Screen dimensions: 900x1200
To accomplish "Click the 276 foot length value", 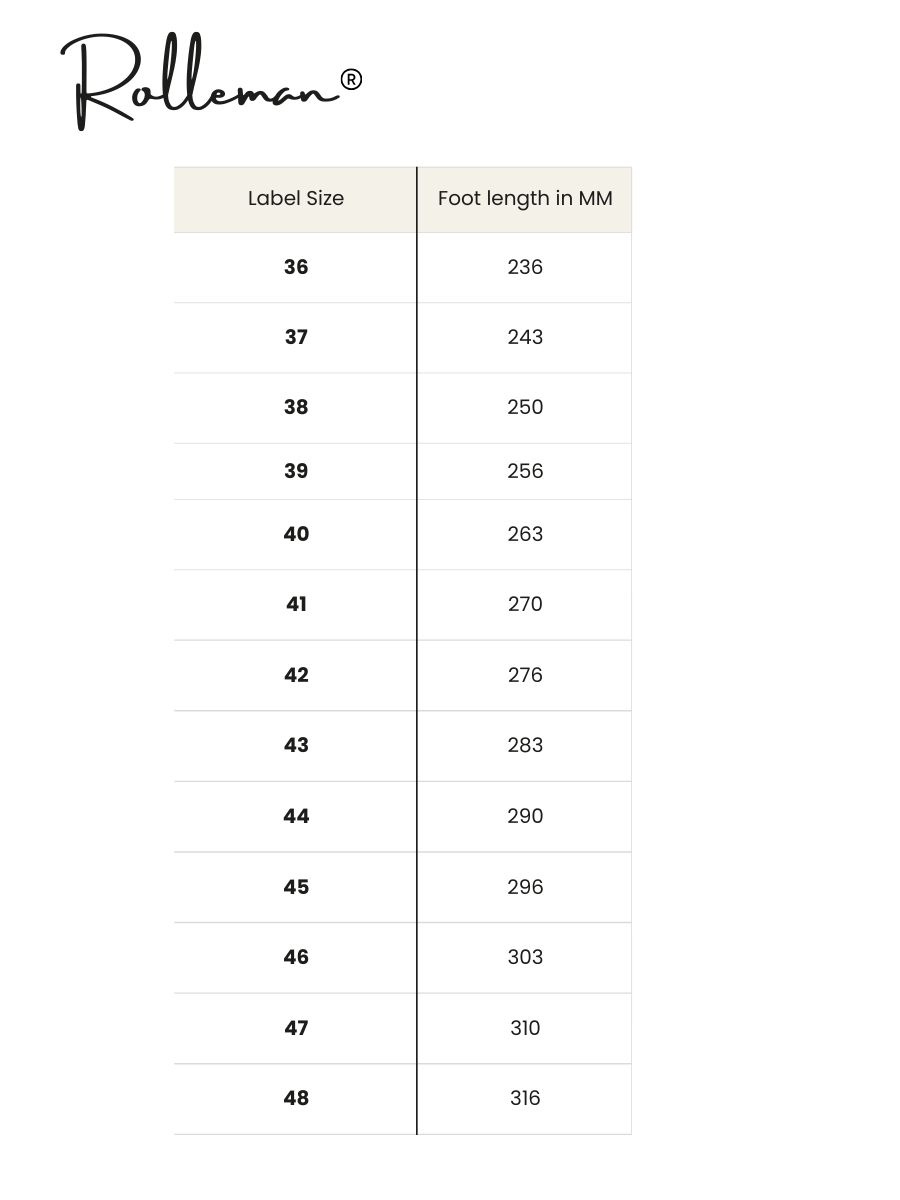I will point(525,675).
